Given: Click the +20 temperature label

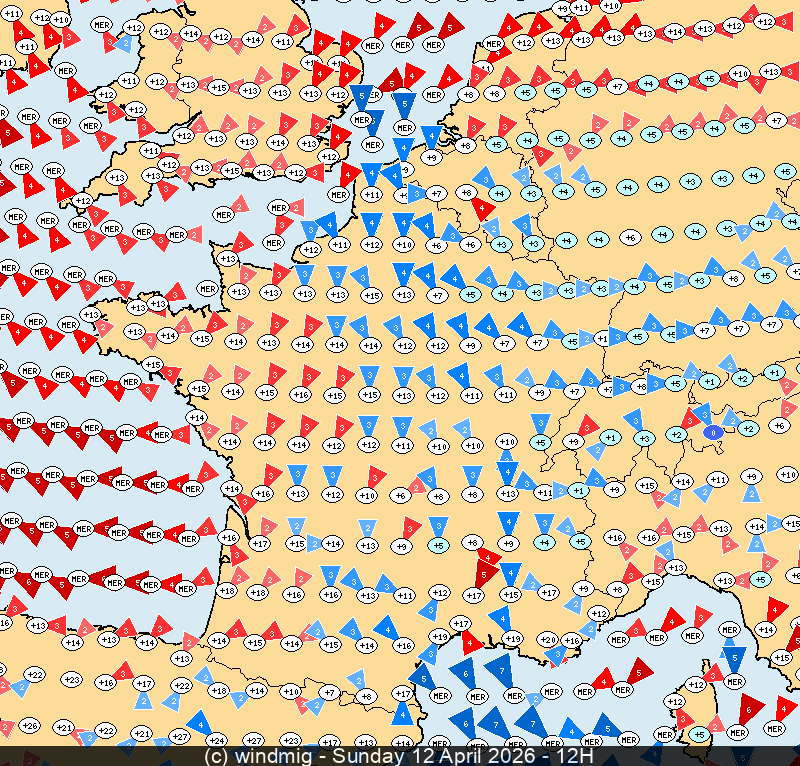Looking at the screenshot, I should click(547, 639).
